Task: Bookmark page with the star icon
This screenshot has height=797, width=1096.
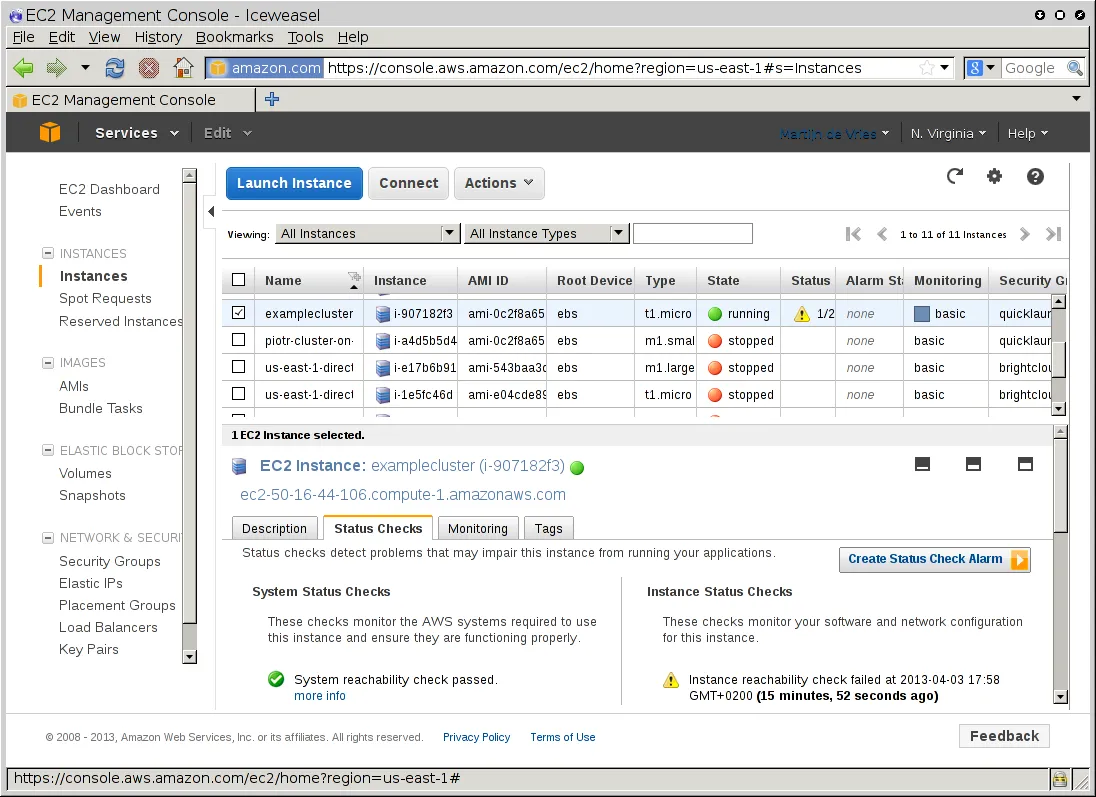Action: tap(926, 68)
